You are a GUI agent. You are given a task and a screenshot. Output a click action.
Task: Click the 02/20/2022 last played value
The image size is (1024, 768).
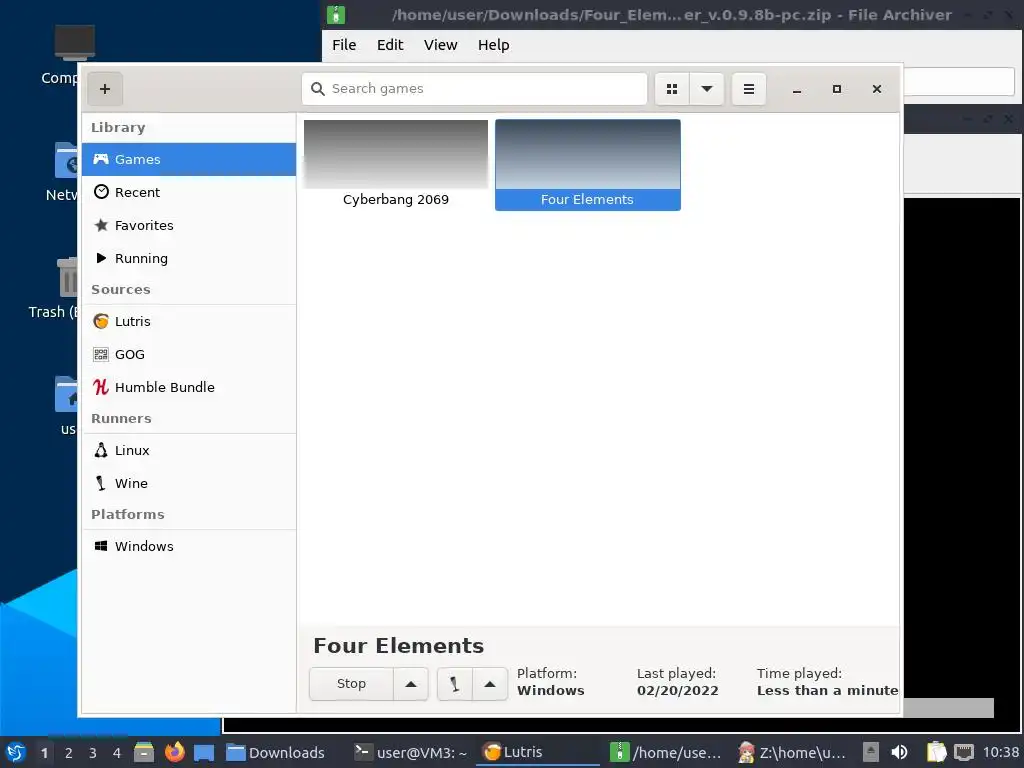(x=677, y=691)
